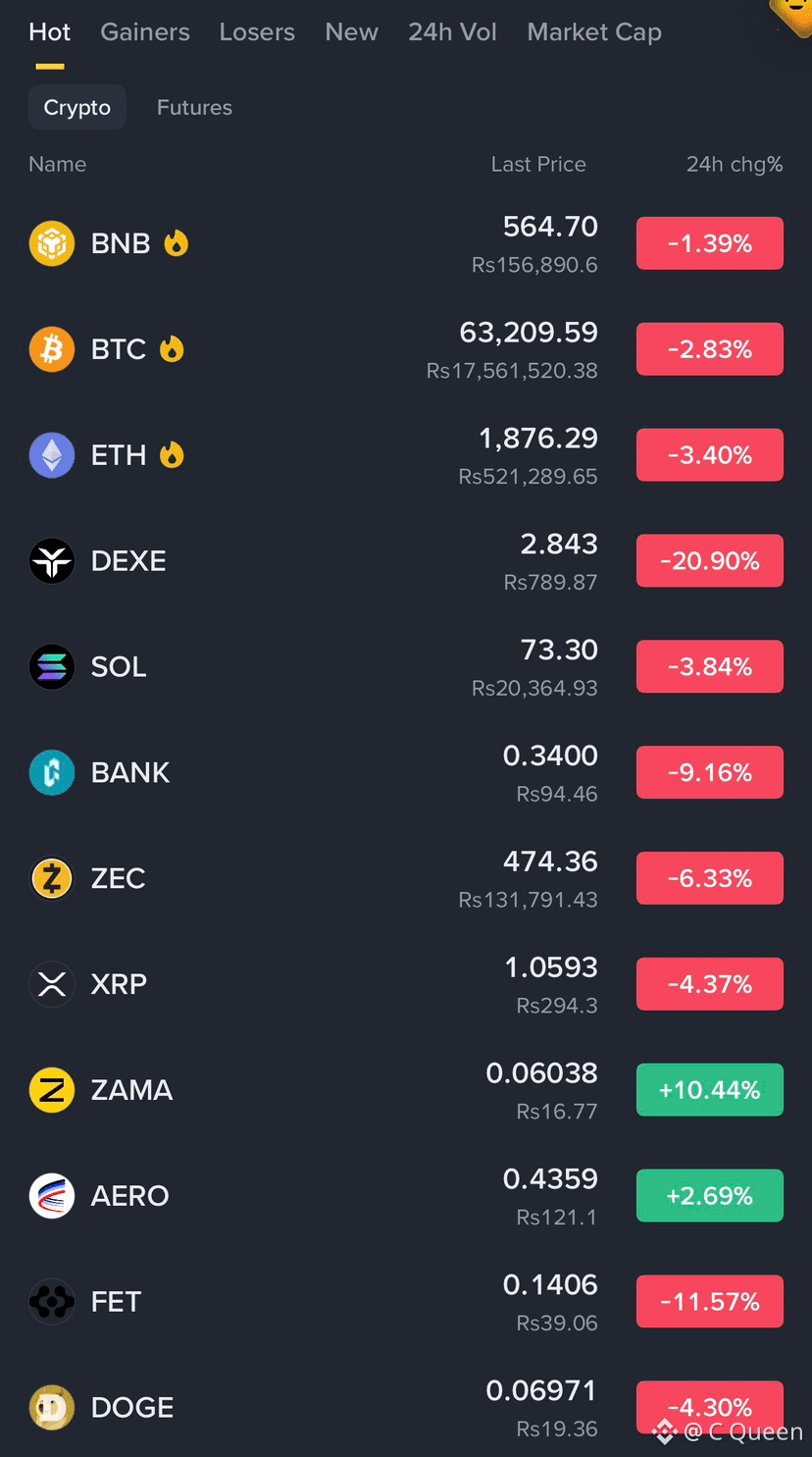Tap the Zcash ZEC logo icon
812x1457 pixels.
pos(52,878)
